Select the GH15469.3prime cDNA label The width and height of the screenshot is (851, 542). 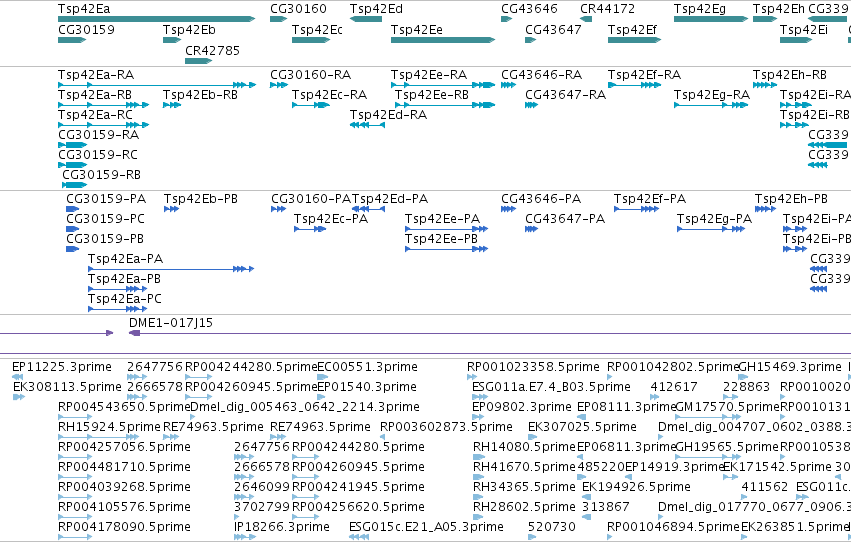(x=790, y=367)
